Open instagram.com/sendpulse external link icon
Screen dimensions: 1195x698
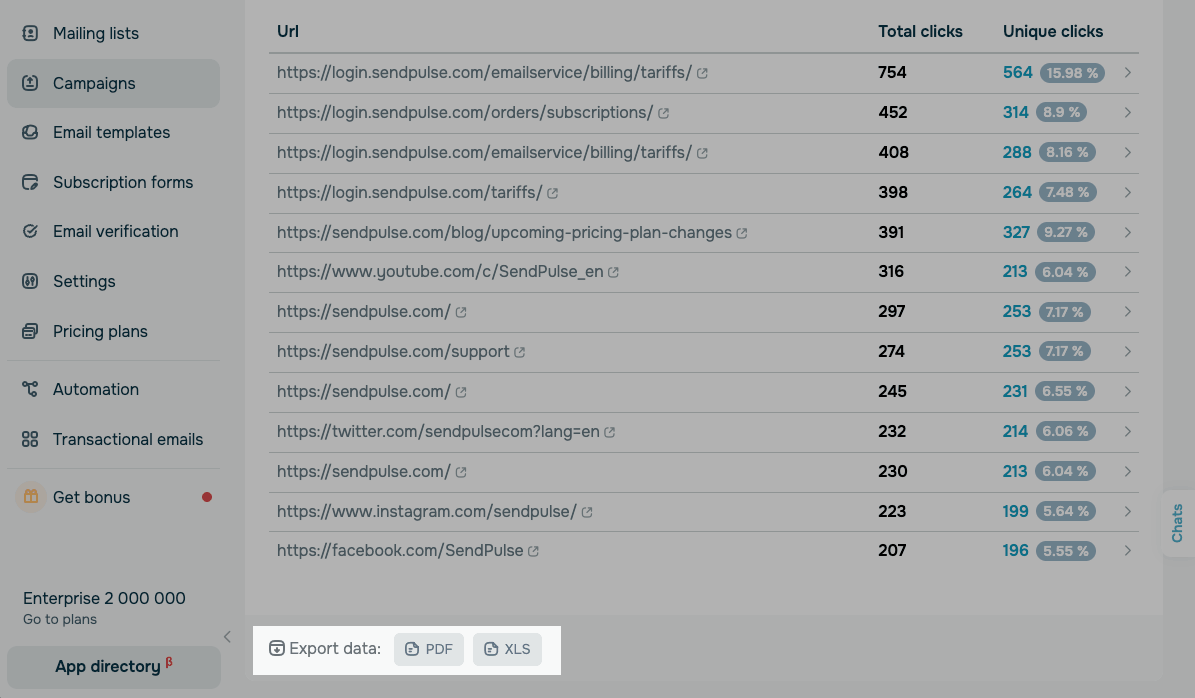[x=587, y=512]
